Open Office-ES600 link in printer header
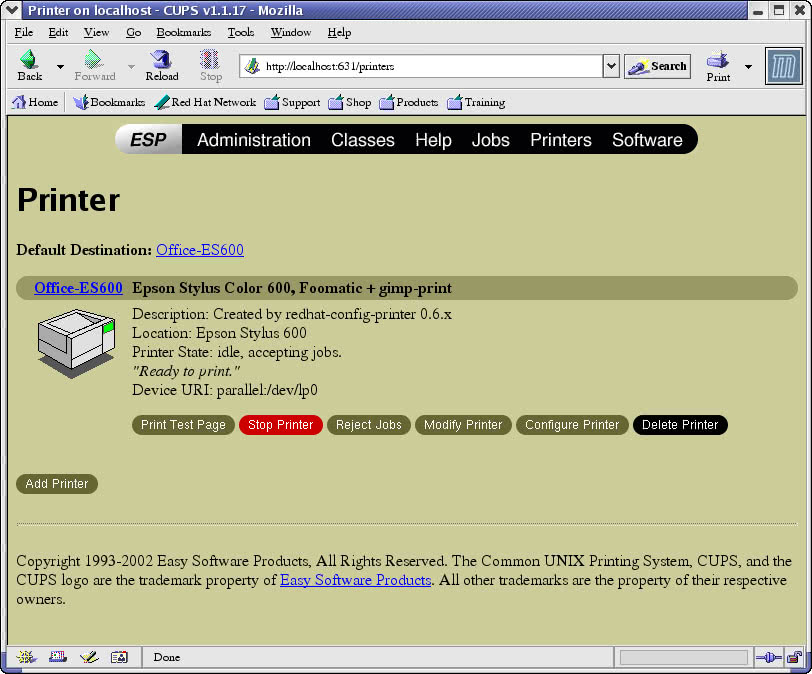 tap(78, 288)
